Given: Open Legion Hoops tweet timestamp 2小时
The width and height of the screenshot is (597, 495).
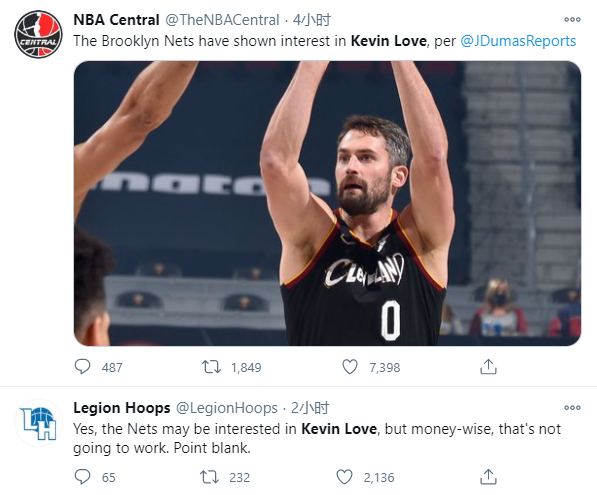Looking at the screenshot, I should coord(310,408).
